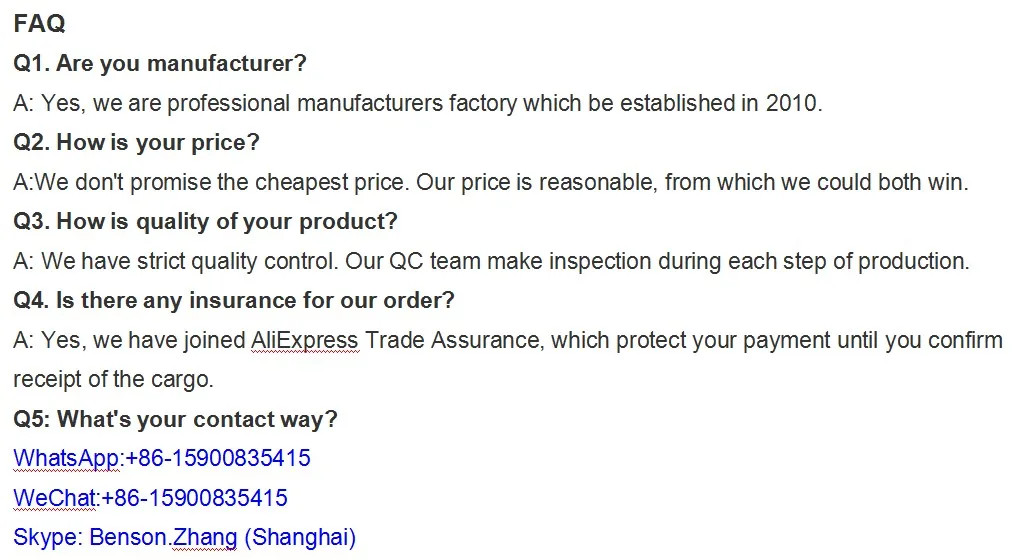Click the Q3 quality of product question
Viewport: 1016px width, 560px height.
205,222
